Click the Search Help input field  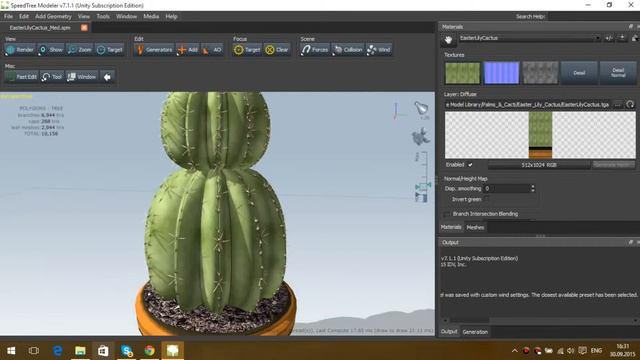[594, 16]
